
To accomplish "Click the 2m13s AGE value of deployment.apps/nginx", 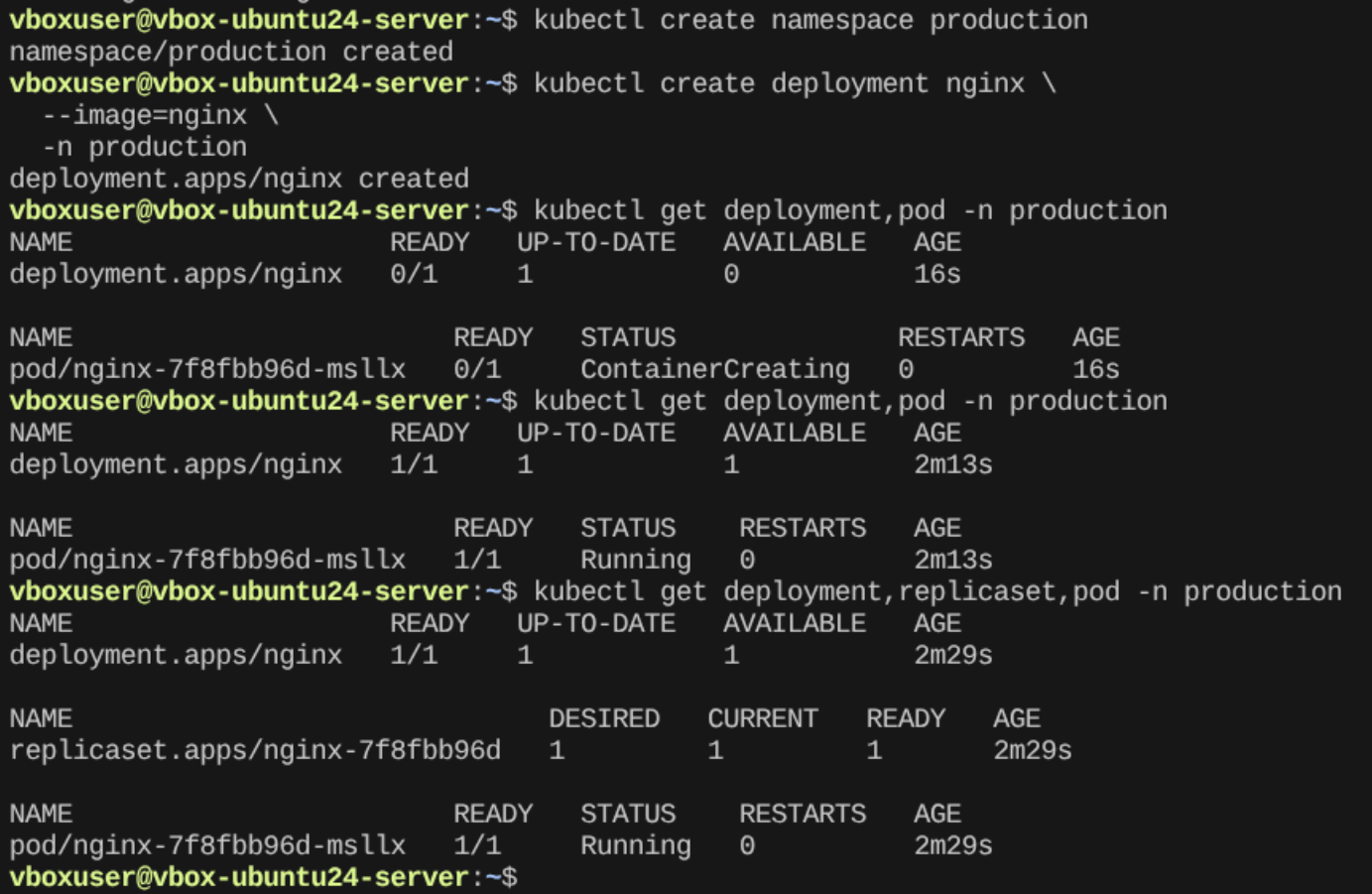I will click(953, 464).
